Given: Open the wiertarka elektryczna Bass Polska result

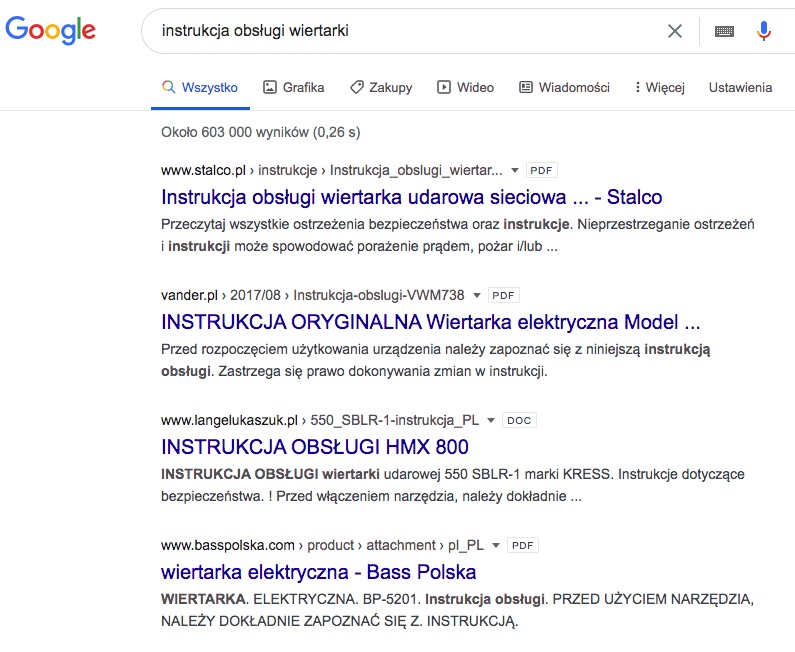Looking at the screenshot, I should (318, 572).
